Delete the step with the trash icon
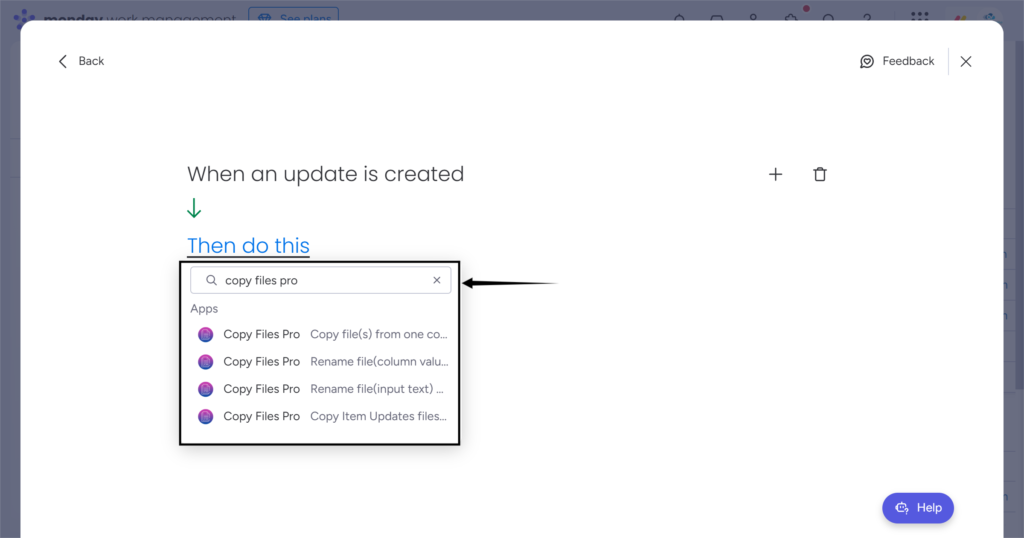This screenshot has height=538, width=1024. [x=820, y=174]
